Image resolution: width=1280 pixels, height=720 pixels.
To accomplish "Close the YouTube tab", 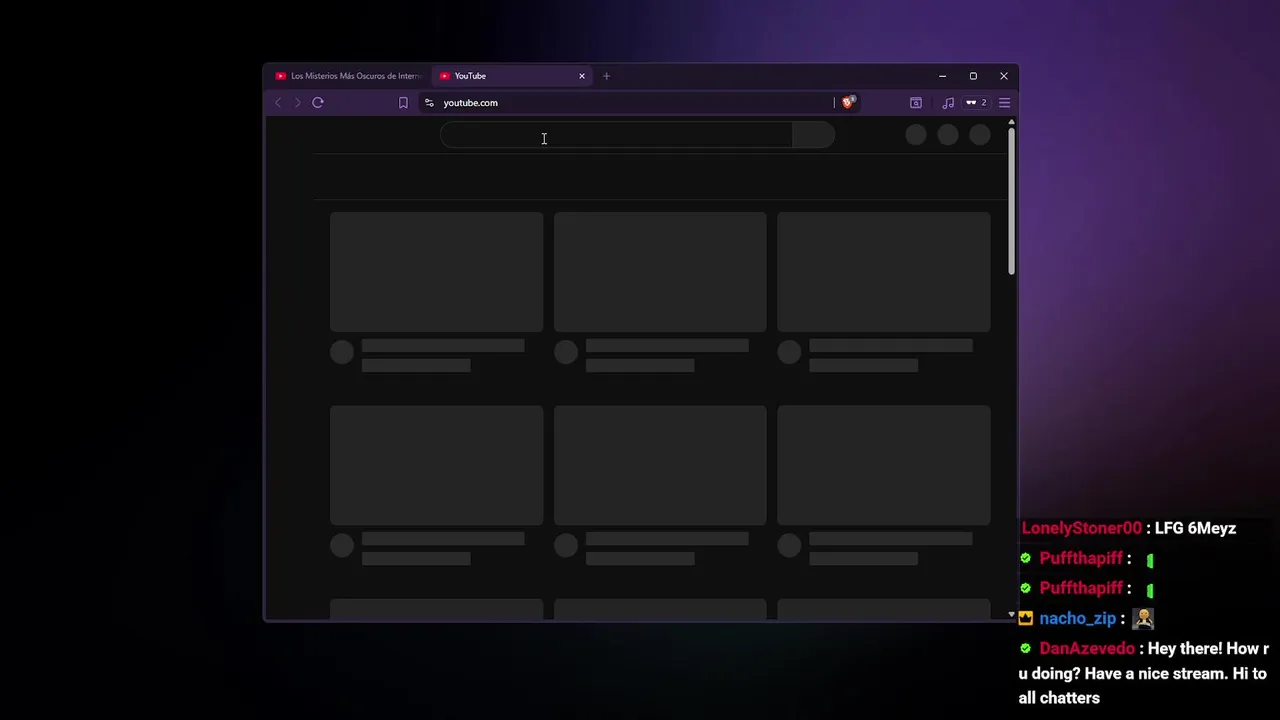I will click(x=581, y=76).
